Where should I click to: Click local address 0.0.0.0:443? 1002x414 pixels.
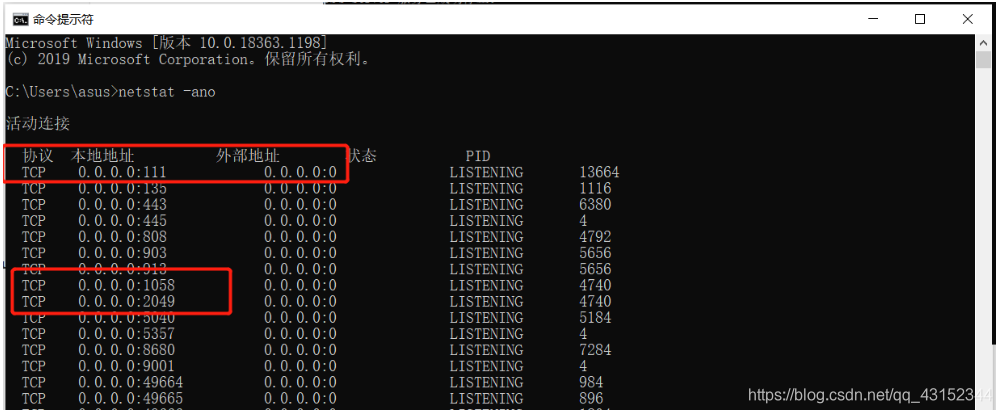pos(123,204)
